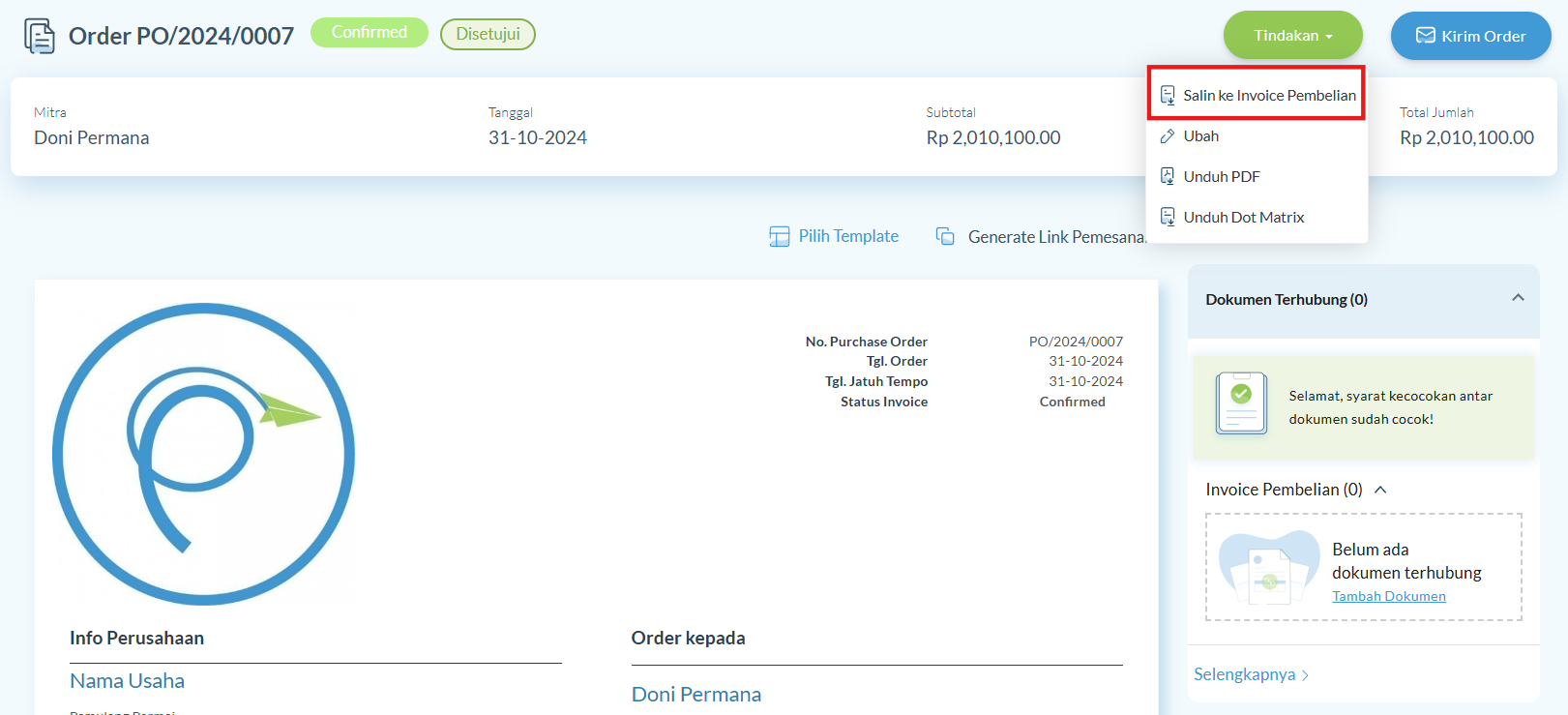The width and height of the screenshot is (1568, 715).
Task: Open the Doni Permana link under Order kepada
Action: pos(696,695)
